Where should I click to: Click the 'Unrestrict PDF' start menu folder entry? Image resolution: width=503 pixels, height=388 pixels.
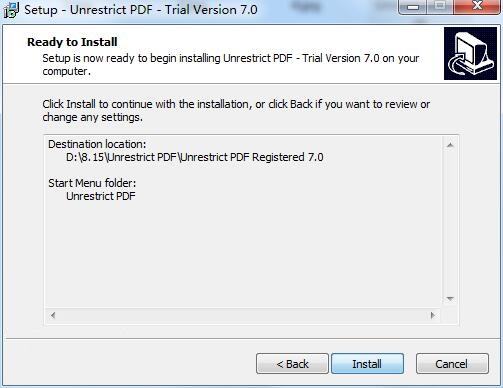tap(101, 196)
